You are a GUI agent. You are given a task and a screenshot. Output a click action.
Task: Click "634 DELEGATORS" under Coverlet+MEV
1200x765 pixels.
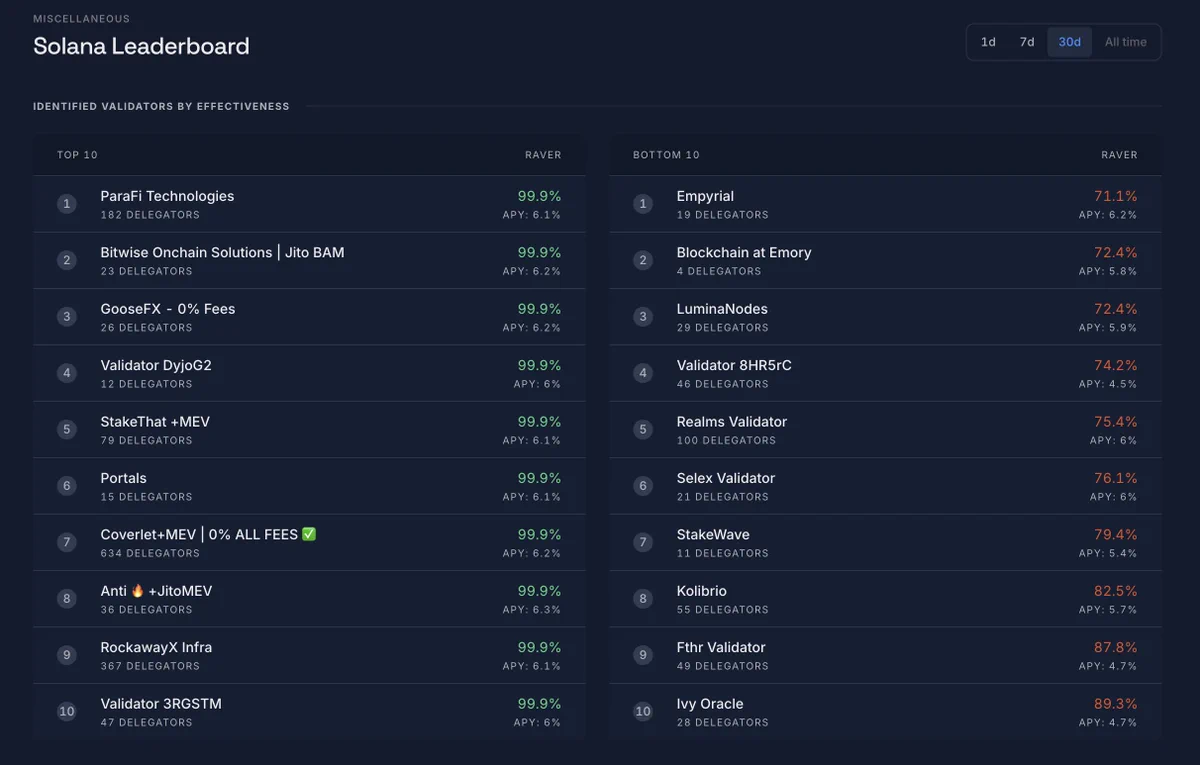[x=150, y=553]
